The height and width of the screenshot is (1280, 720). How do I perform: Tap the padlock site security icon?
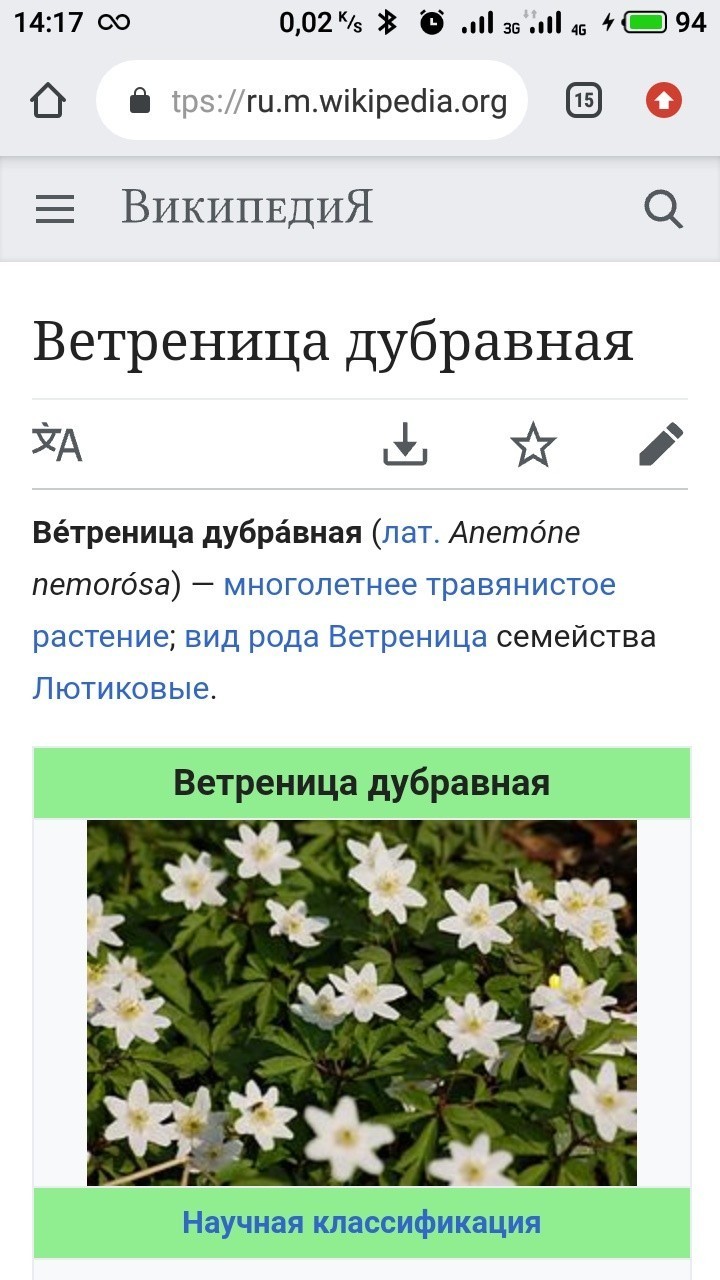tap(140, 101)
